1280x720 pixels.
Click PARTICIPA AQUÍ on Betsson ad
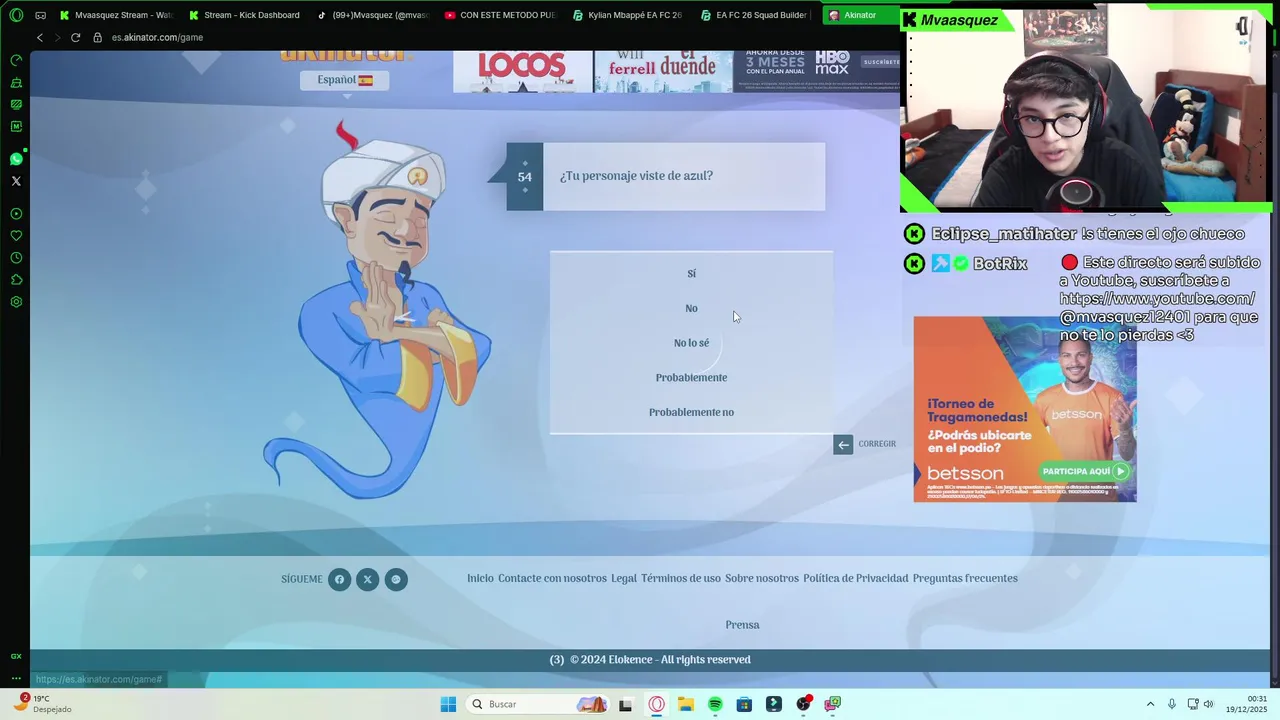click(1084, 471)
